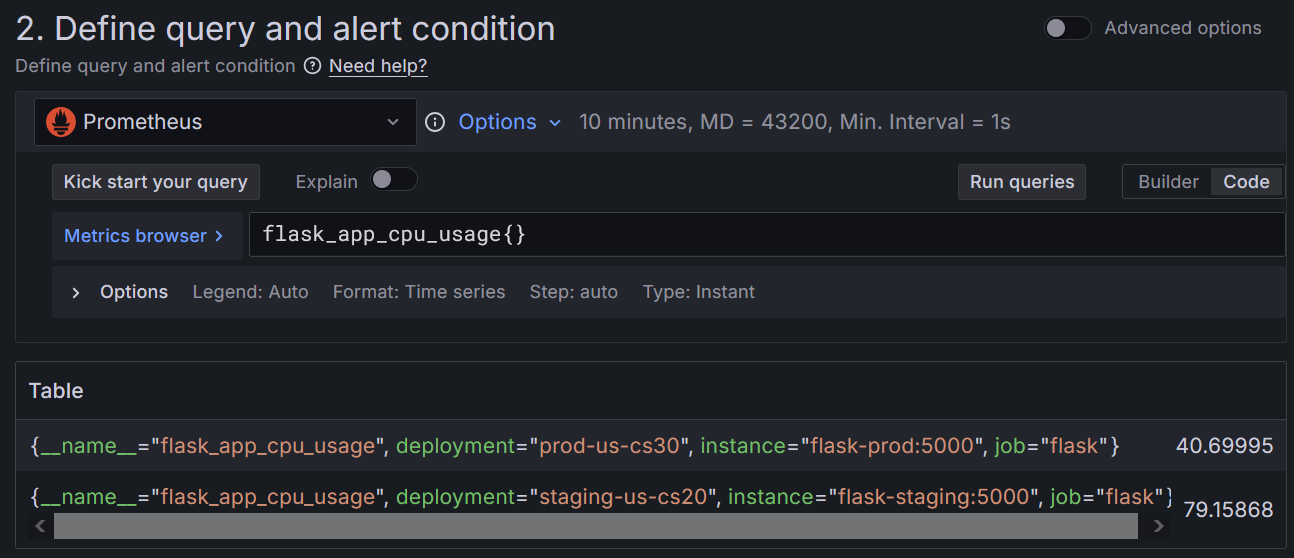Click the info icon beside Options
Image resolution: width=1294 pixels, height=558 pixels.
[435, 122]
